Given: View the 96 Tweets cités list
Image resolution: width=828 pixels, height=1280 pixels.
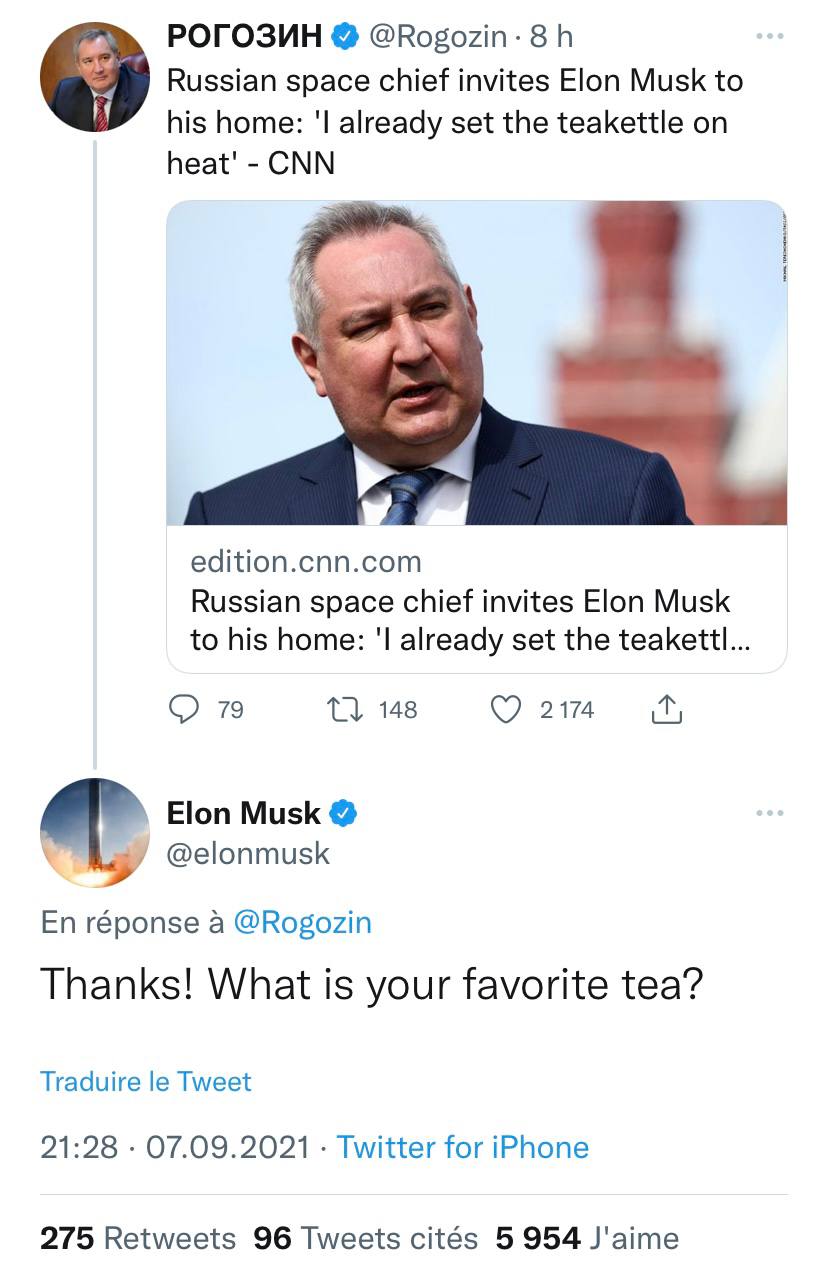Looking at the screenshot, I should [365, 1238].
